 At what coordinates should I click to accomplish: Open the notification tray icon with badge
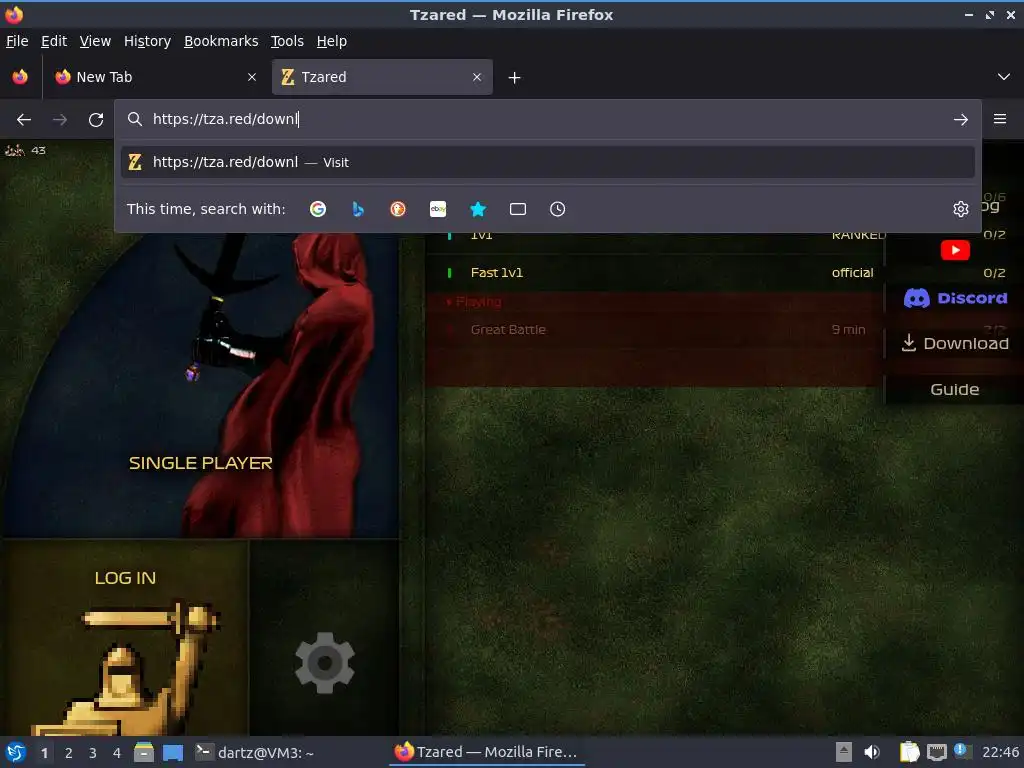pos(962,752)
